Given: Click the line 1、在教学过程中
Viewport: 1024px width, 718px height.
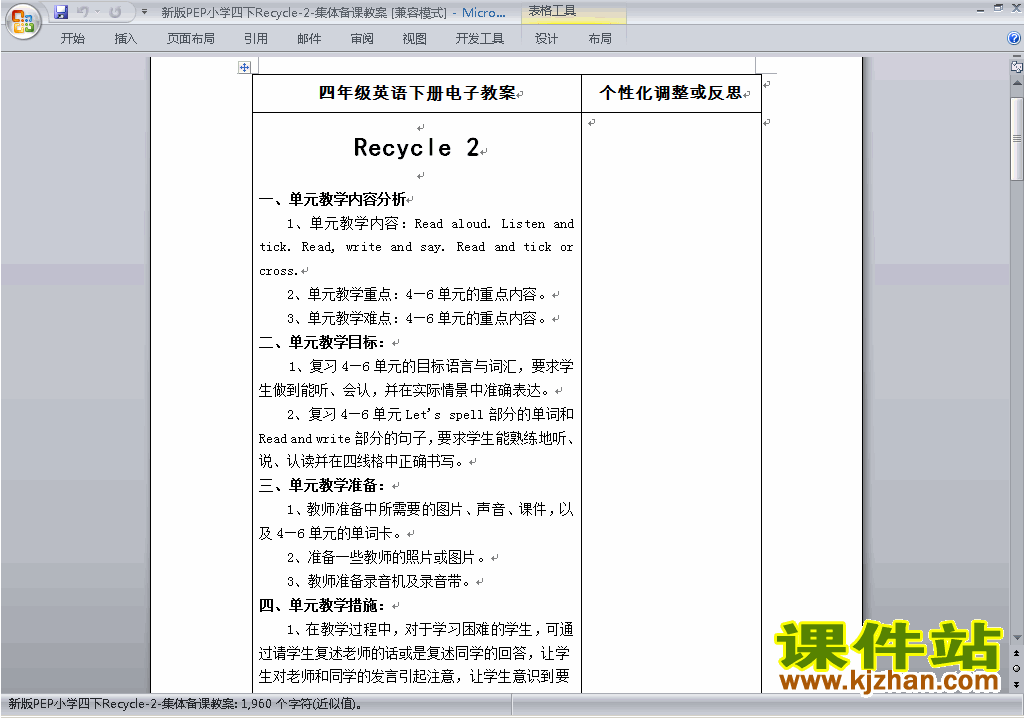Looking at the screenshot, I should pyautogui.click(x=430, y=629).
